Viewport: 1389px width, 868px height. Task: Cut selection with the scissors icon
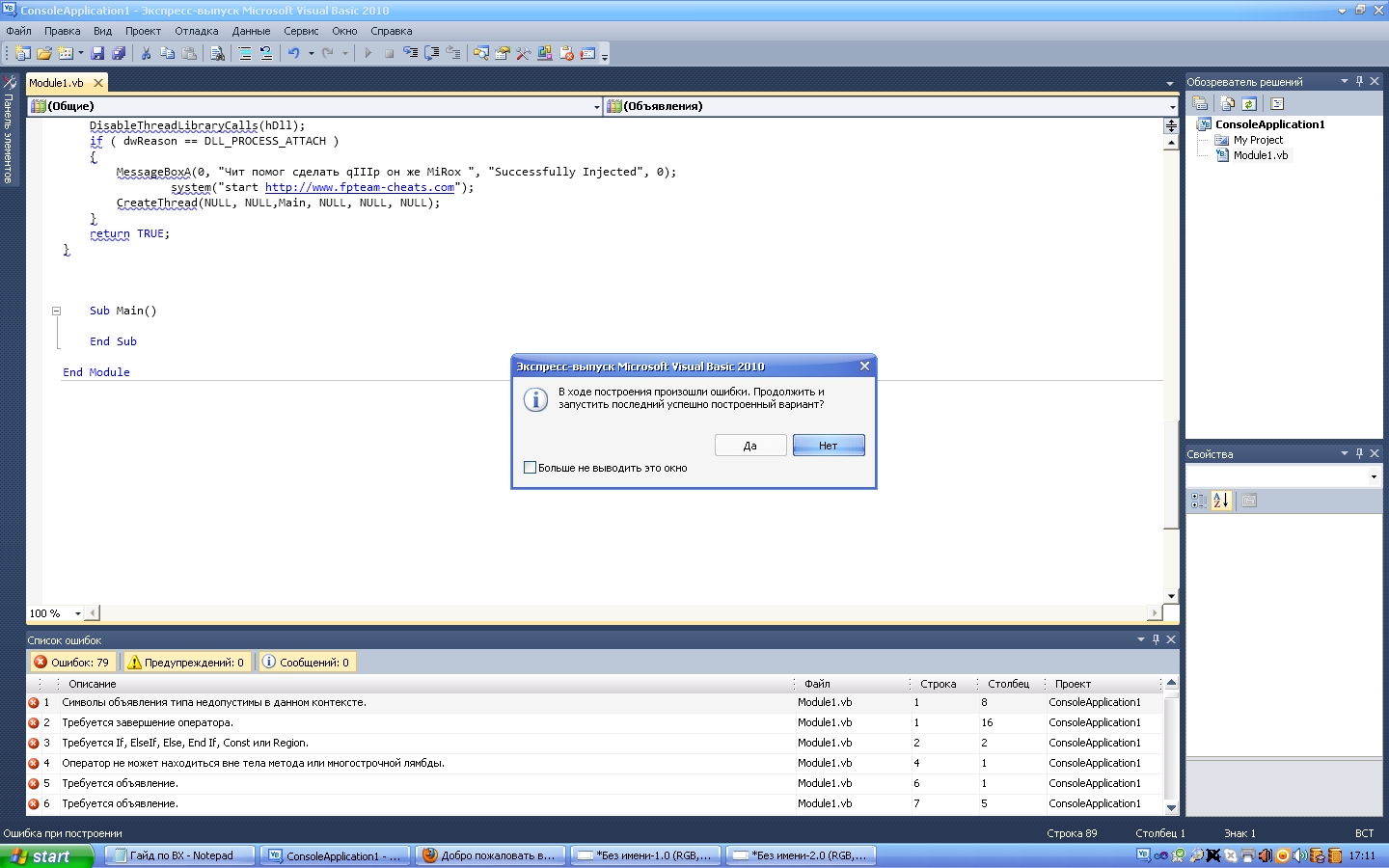(147, 54)
